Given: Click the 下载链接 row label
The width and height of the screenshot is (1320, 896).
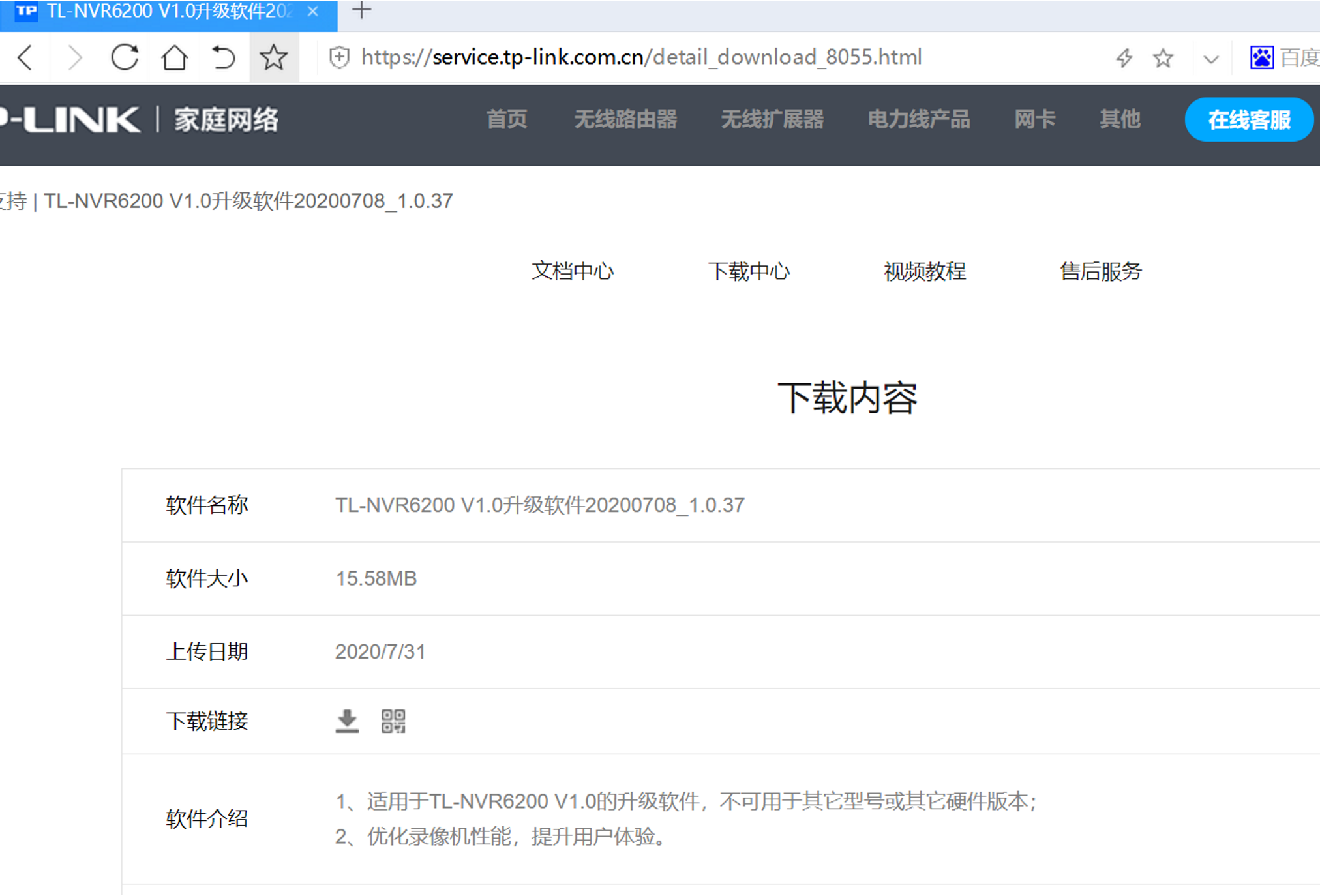Looking at the screenshot, I should click(207, 721).
